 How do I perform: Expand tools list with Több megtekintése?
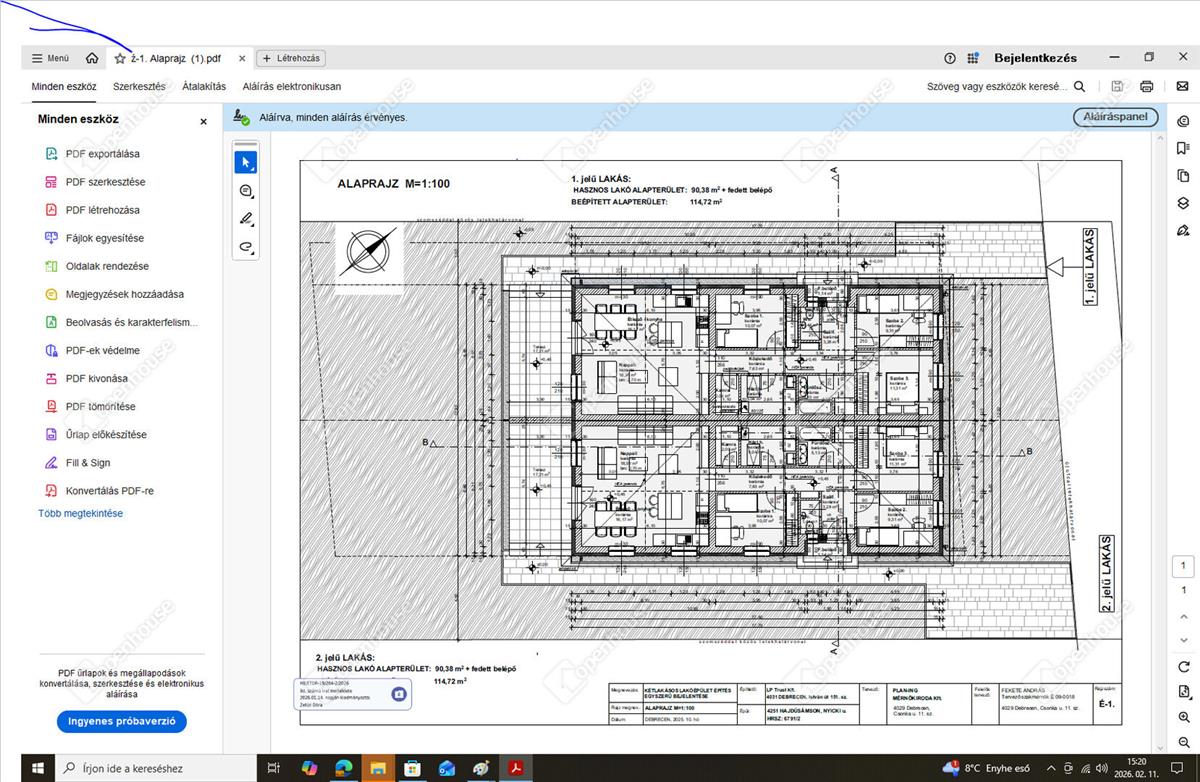pyautogui.click(x=80, y=513)
